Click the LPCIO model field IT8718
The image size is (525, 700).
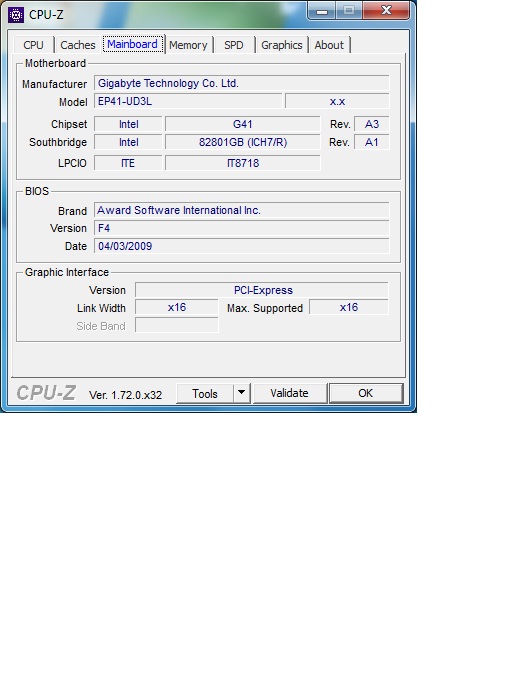tap(243, 163)
